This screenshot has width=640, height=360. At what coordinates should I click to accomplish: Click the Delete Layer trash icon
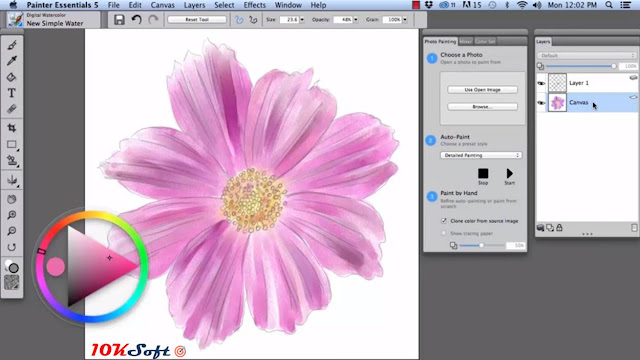(634, 228)
